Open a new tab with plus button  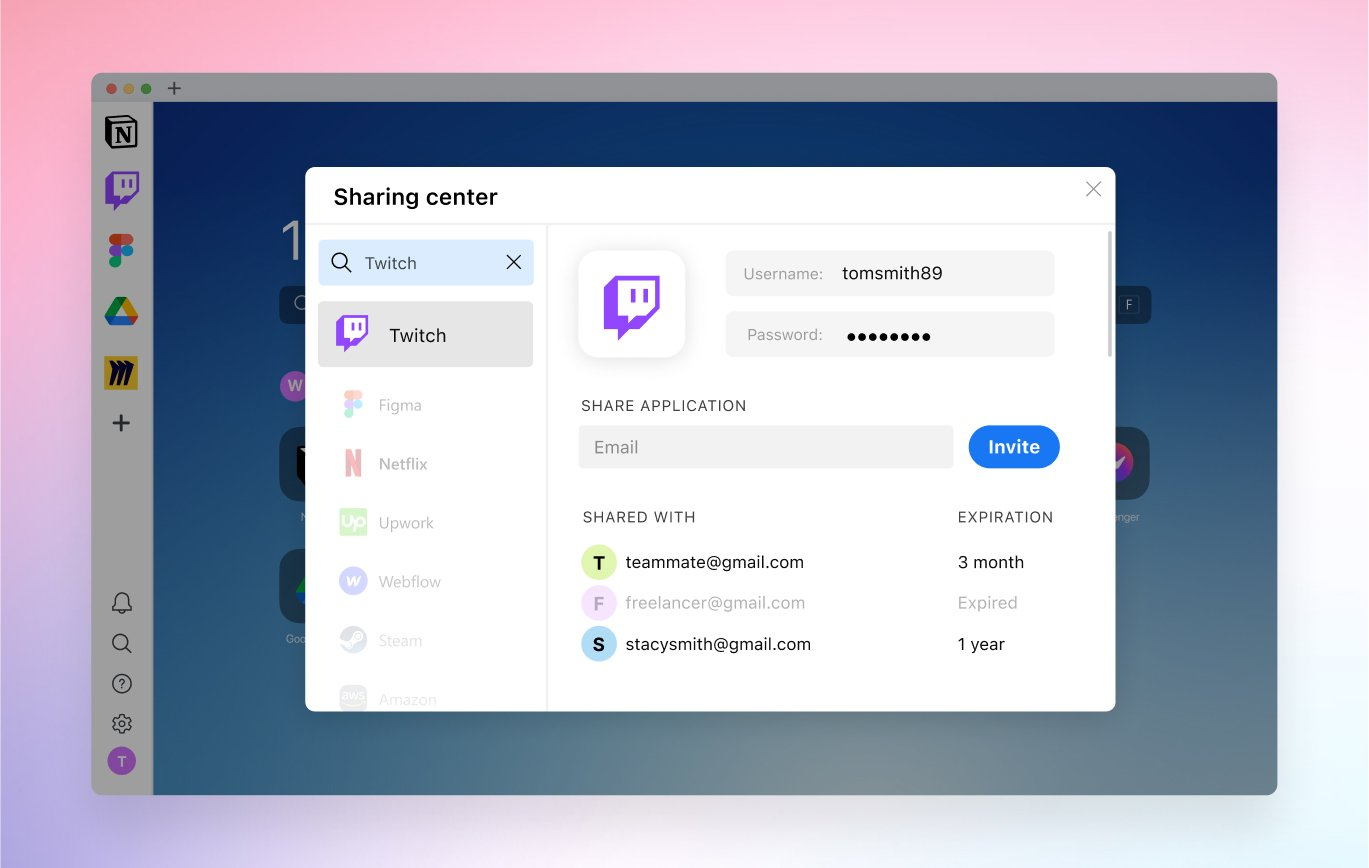point(174,88)
